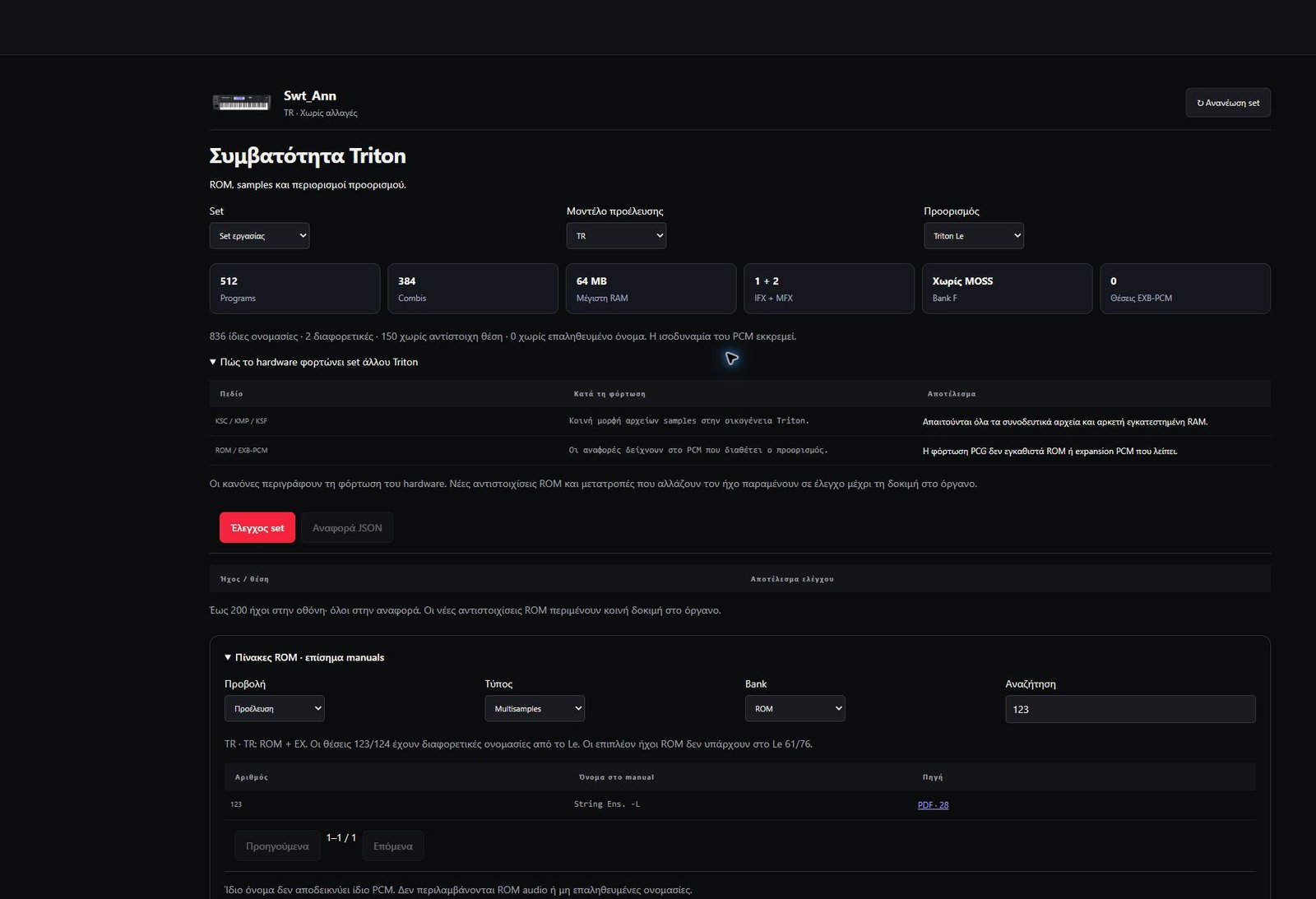This screenshot has height=899, width=1316.
Task: Open the Προορισμός dropdown showing Triton Le
Action: click(974, 236)
